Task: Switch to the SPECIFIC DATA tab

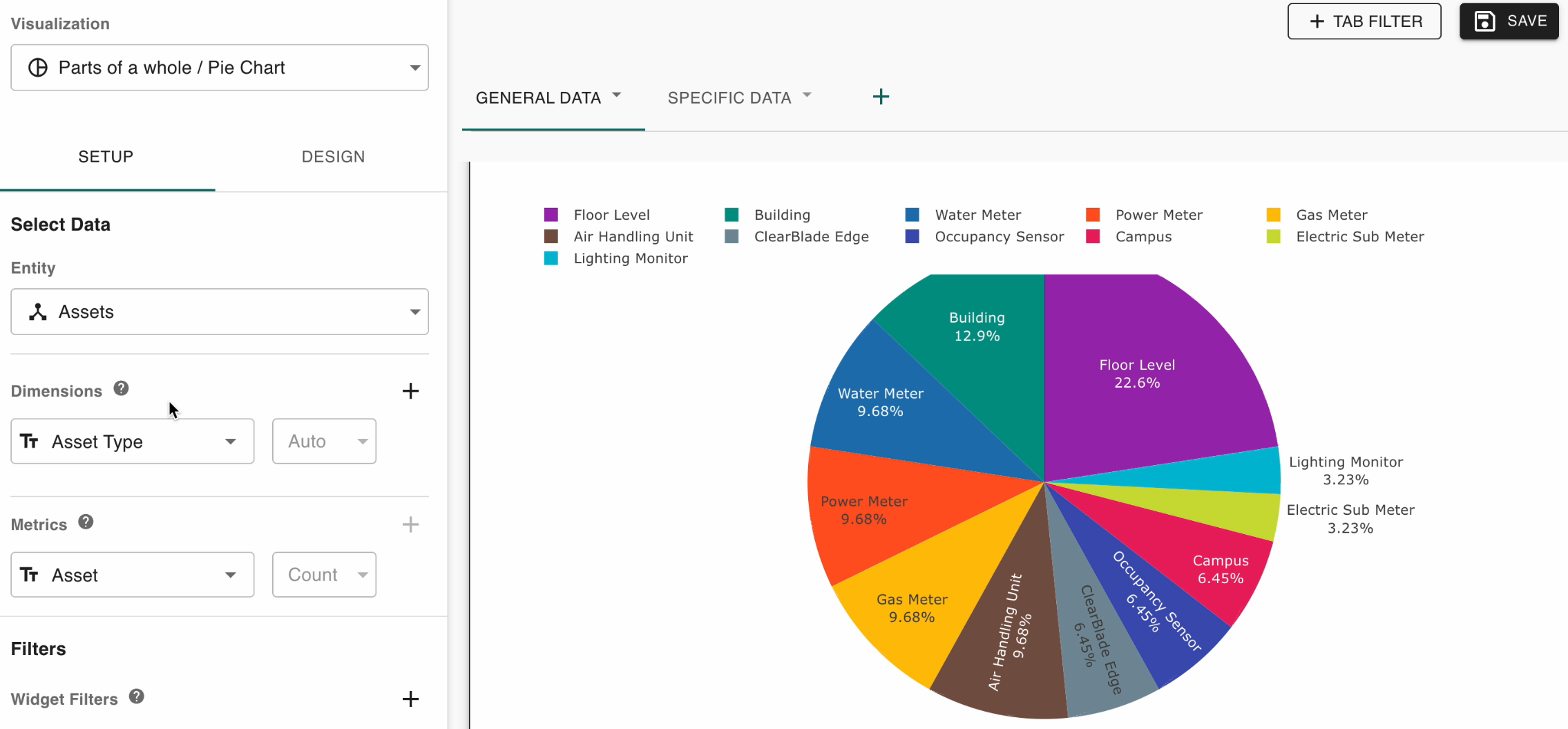Action: click(x=729, y=98)
